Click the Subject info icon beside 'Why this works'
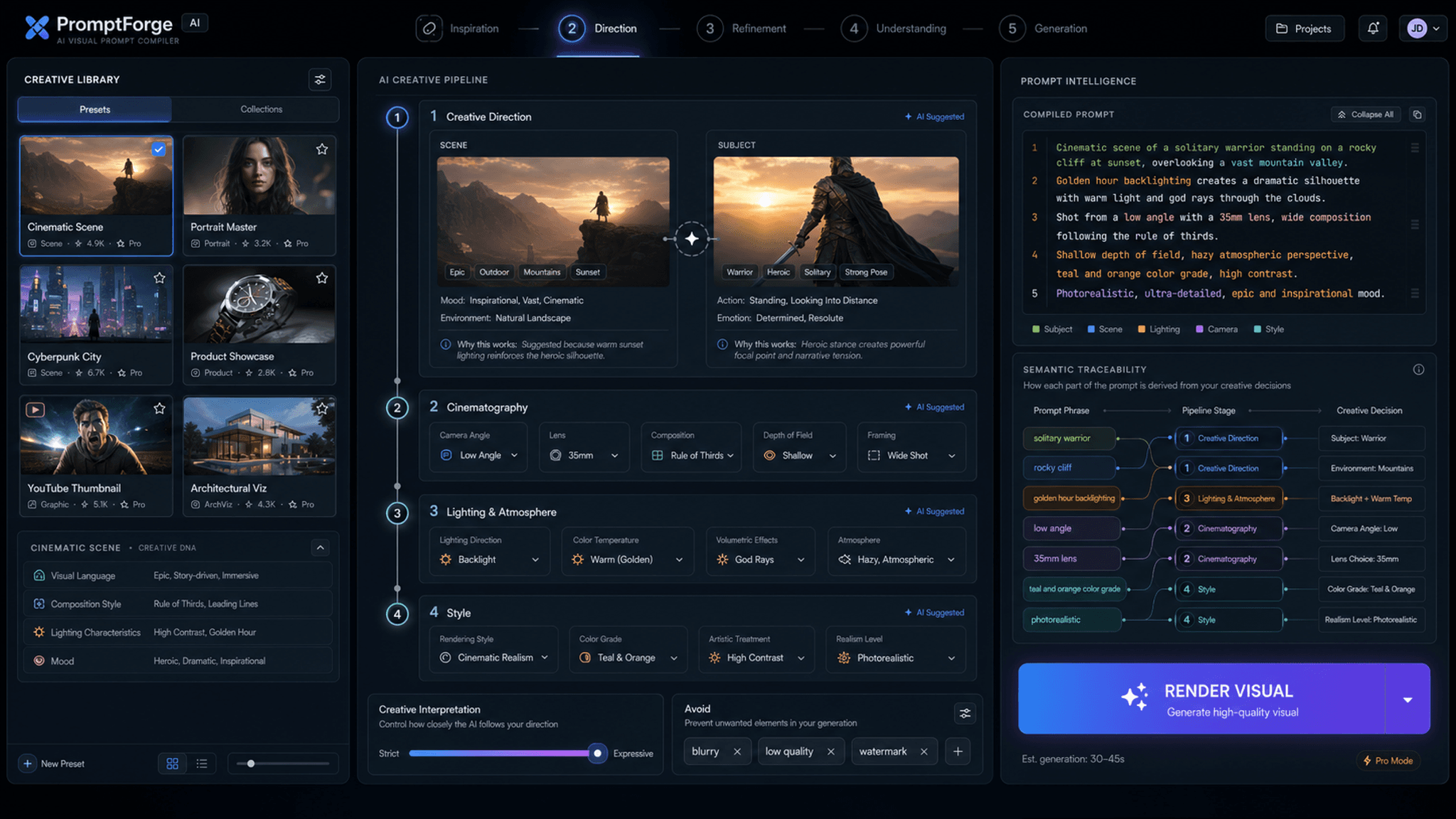The height and width of the screenshot is (819, 1456). point(722,344)
